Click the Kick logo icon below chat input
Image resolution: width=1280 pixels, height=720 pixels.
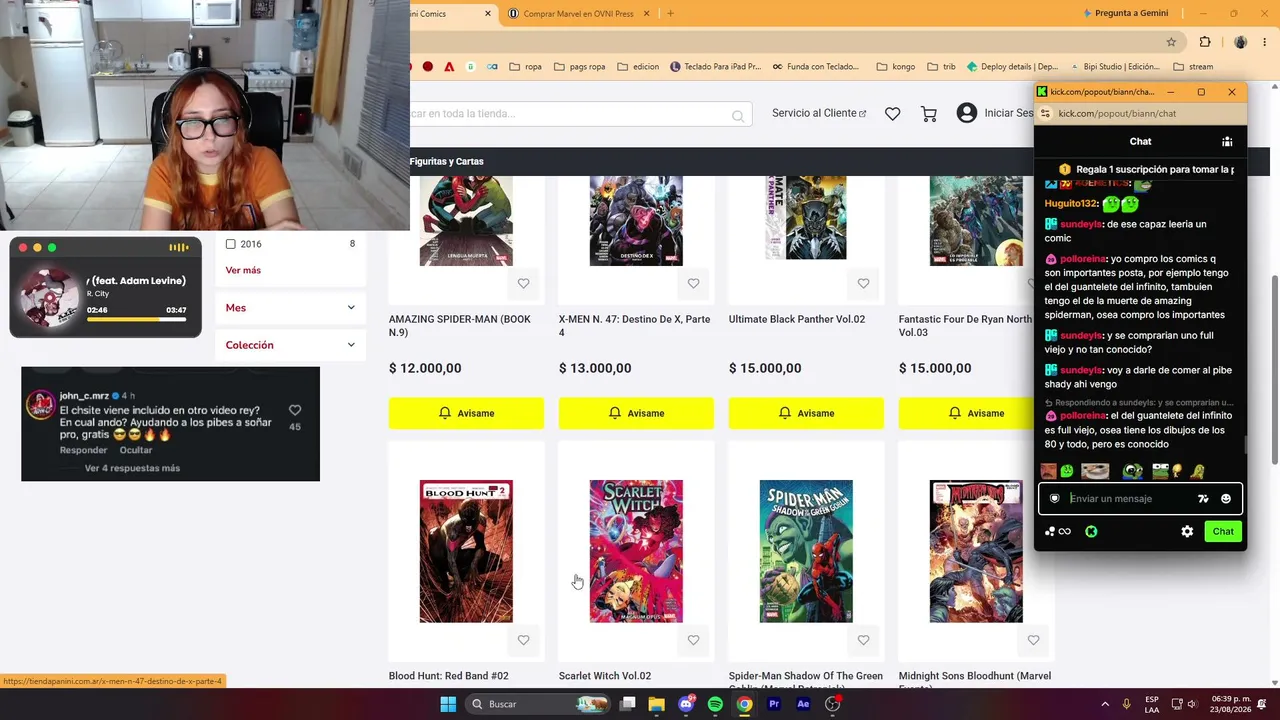(1091, 532)
